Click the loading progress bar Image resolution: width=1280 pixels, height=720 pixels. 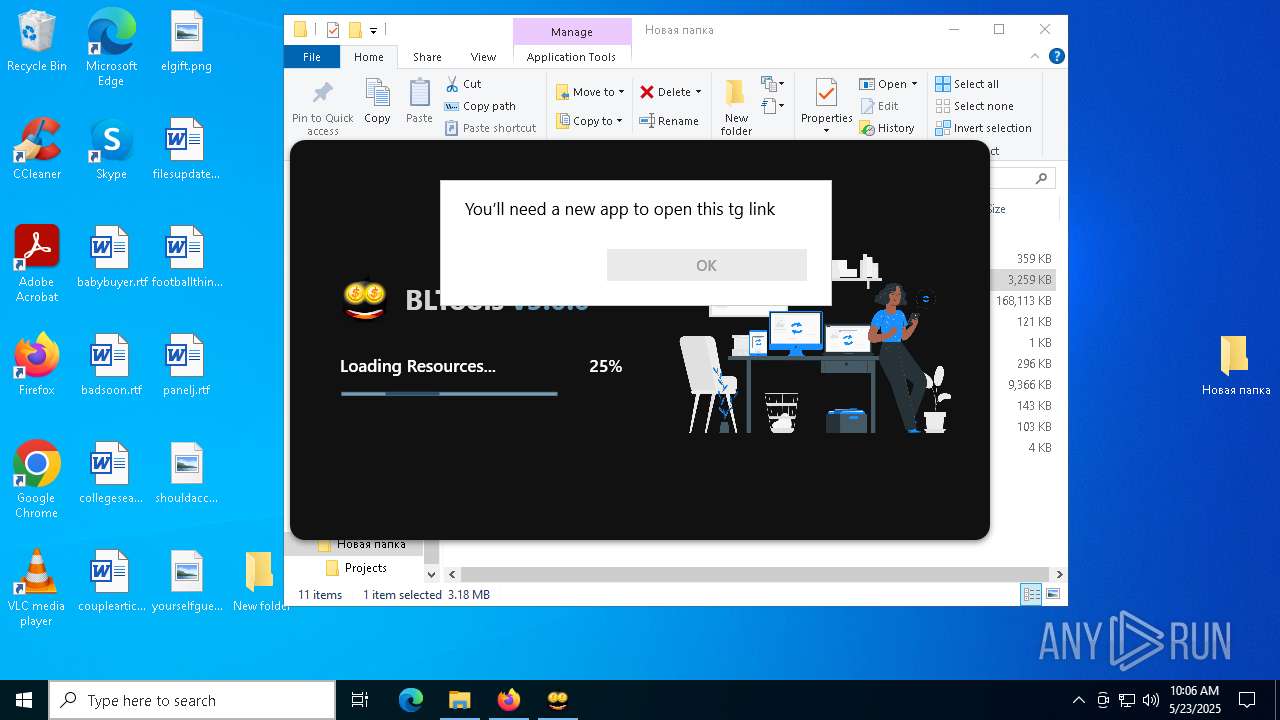[448, 394]
